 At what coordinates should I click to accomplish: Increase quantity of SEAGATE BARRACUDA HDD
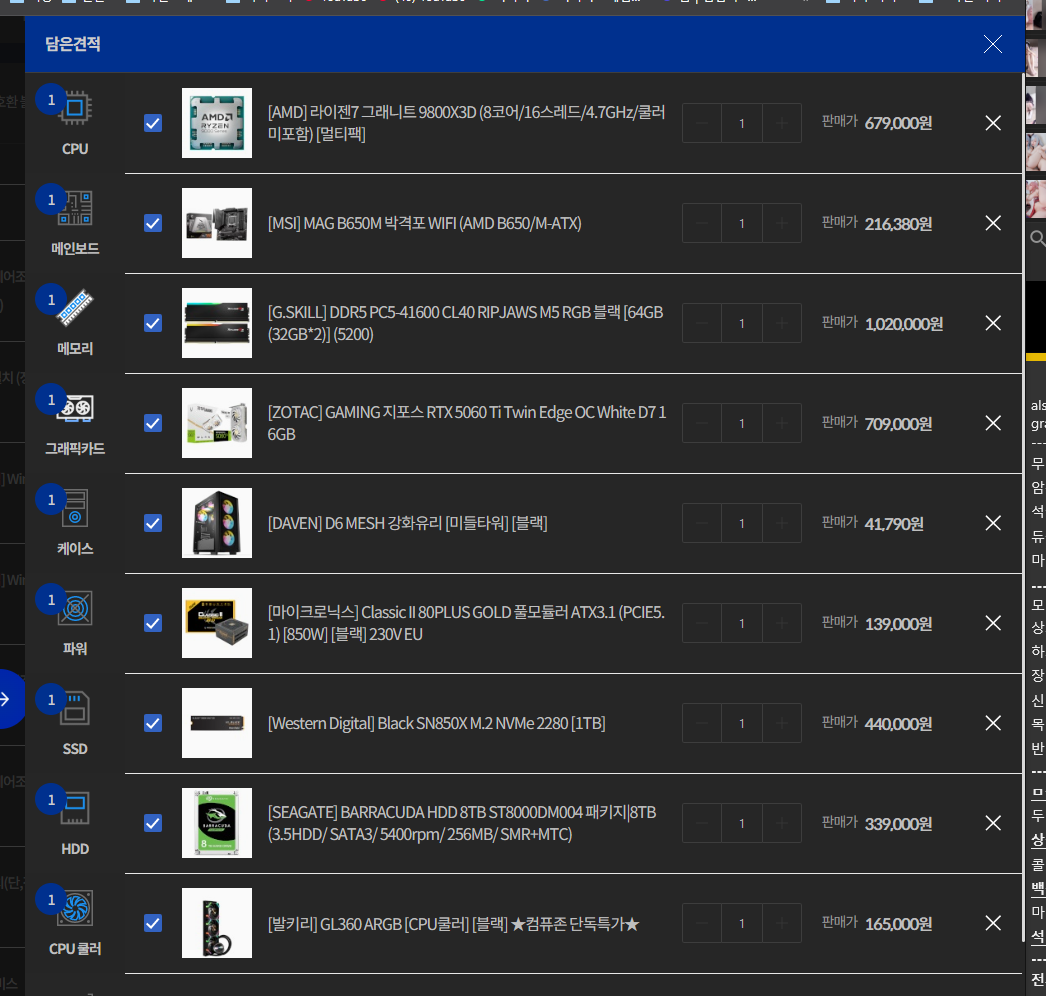pyautogui.click(x=781, y=823)
